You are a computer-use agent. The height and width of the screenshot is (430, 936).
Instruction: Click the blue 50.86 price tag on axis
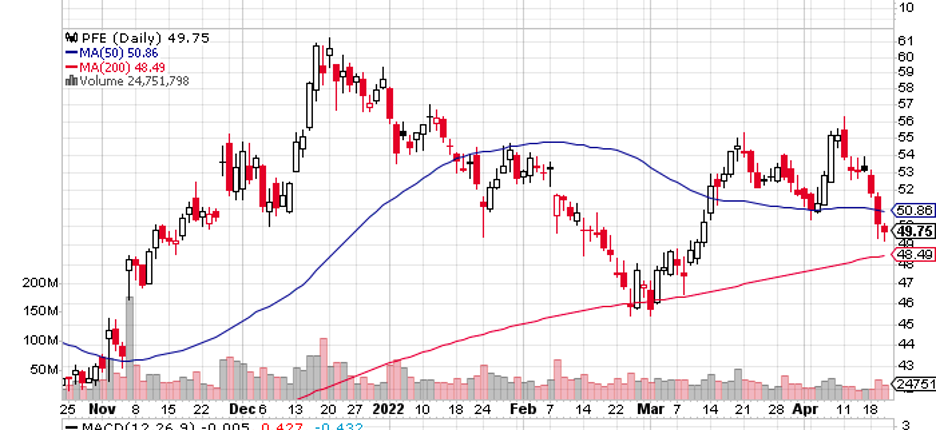pyautogui.click(x=915, y=211)
